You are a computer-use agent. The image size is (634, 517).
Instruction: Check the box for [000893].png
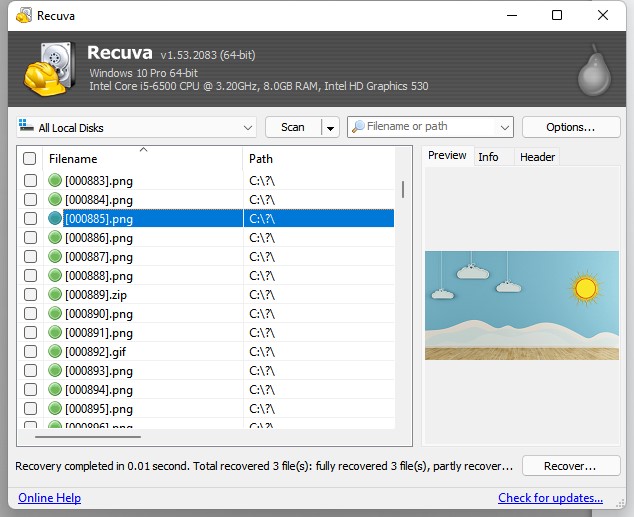point(30,370)
